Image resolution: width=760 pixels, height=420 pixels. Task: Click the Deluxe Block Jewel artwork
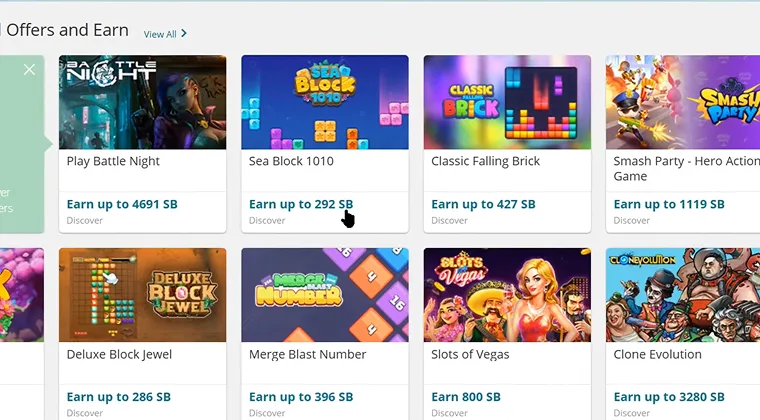click(142, 295)
